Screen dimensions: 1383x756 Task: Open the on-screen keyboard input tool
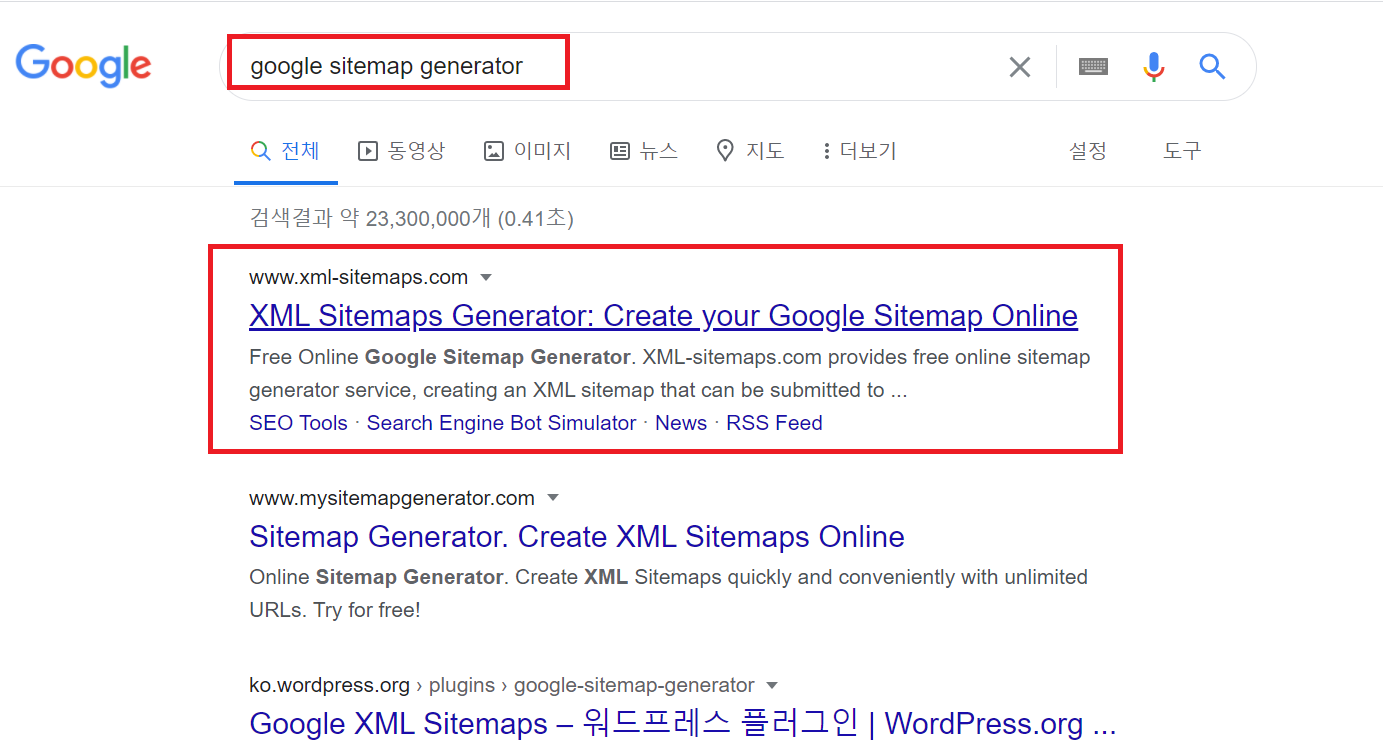(x=1093, y=67)
